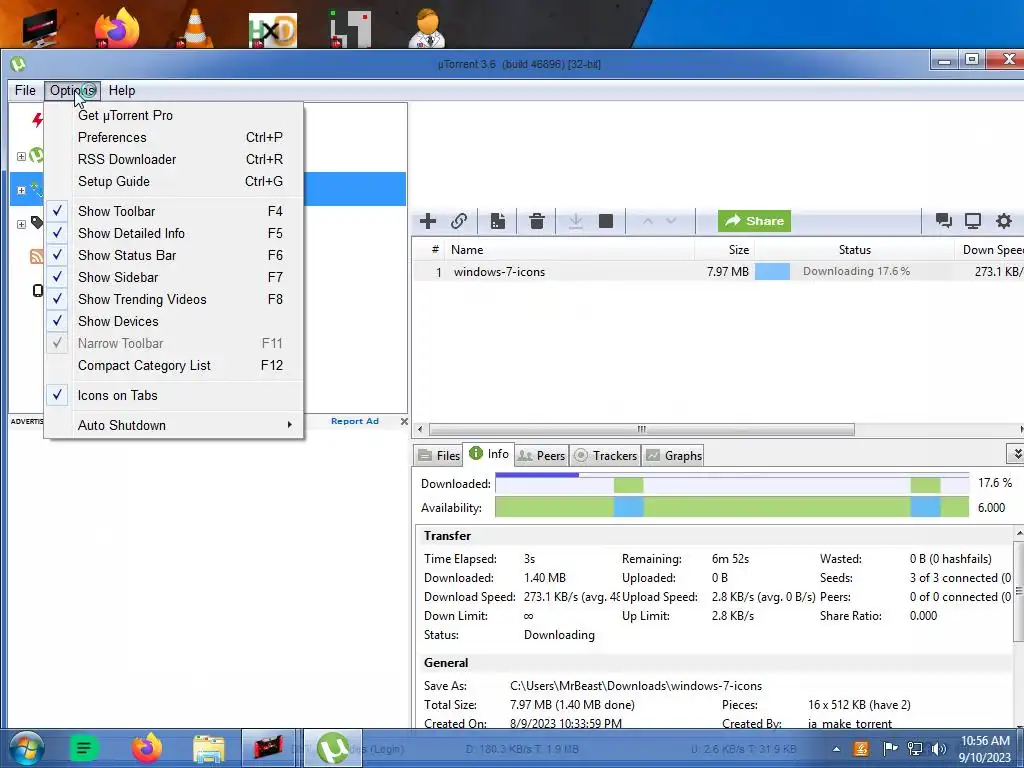
Task: Expand Auto Shutdown submenu arrow
Action: (289, 425)
